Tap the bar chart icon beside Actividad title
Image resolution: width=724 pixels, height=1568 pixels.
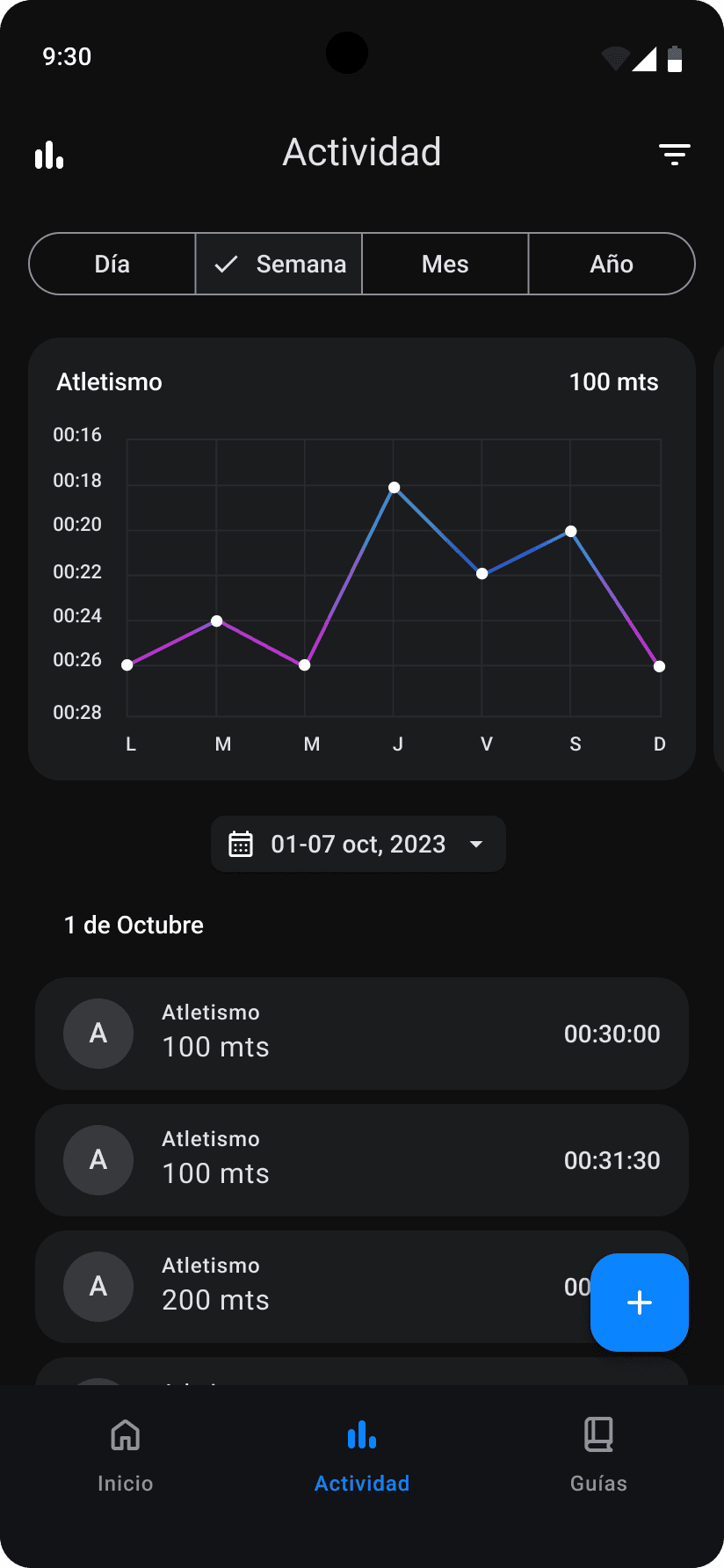click(x=49, y=155)
